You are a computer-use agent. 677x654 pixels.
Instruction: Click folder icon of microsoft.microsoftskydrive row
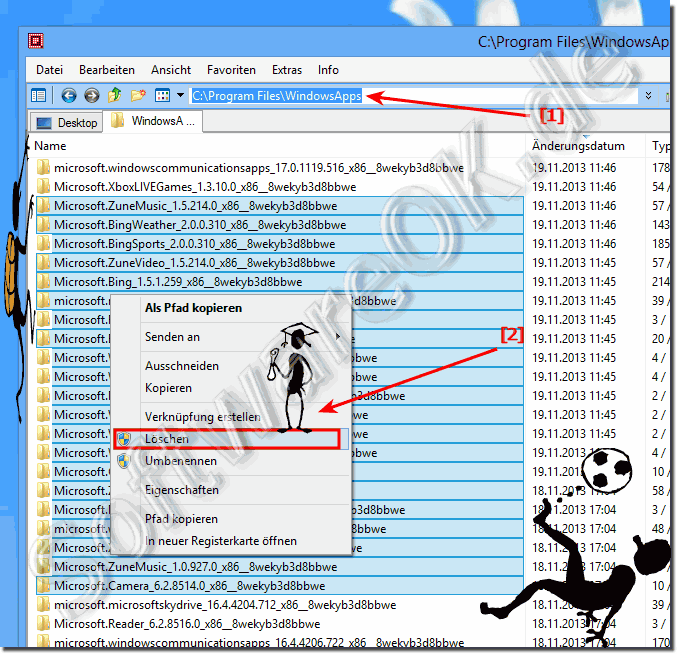click(43, 604)
